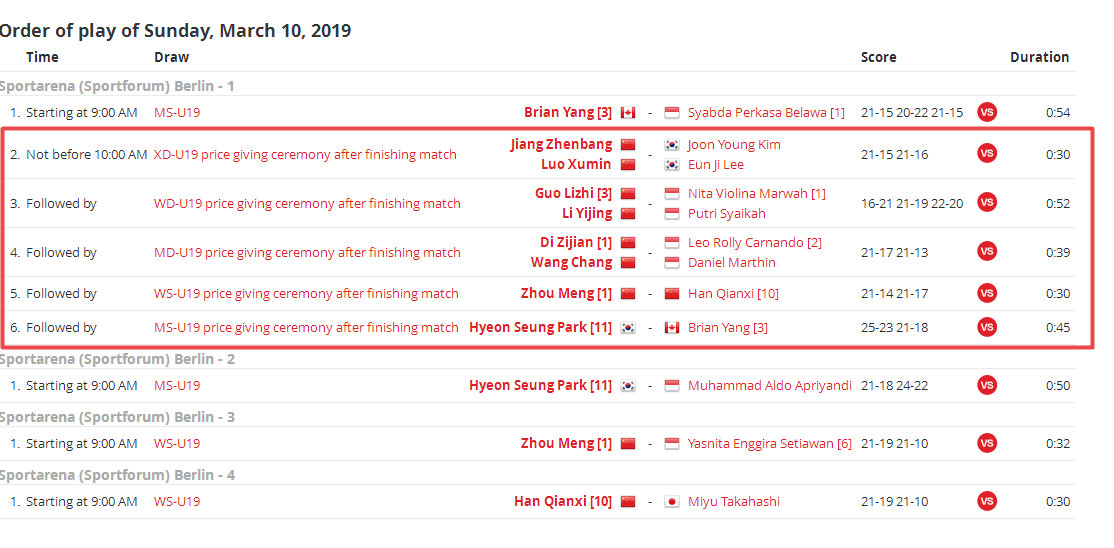This screenshot has width=1114, height=548.
Task: Click WD-U19 price giving ceremony draw link
Action: point(307,203)
